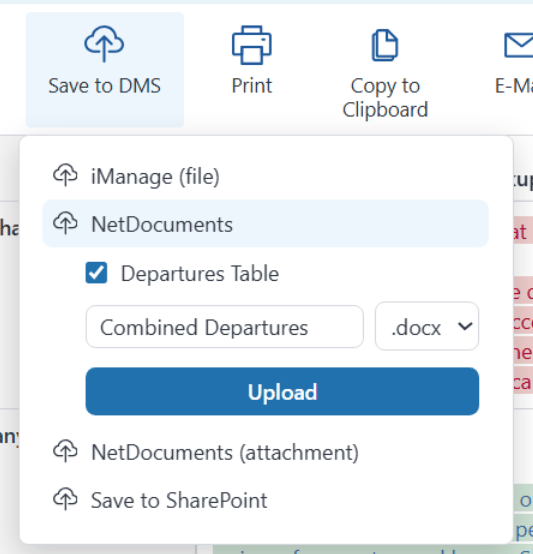Select the NetDocuments menu entry
The width and height of the screenshot is (533, 554).
[266, 223]
